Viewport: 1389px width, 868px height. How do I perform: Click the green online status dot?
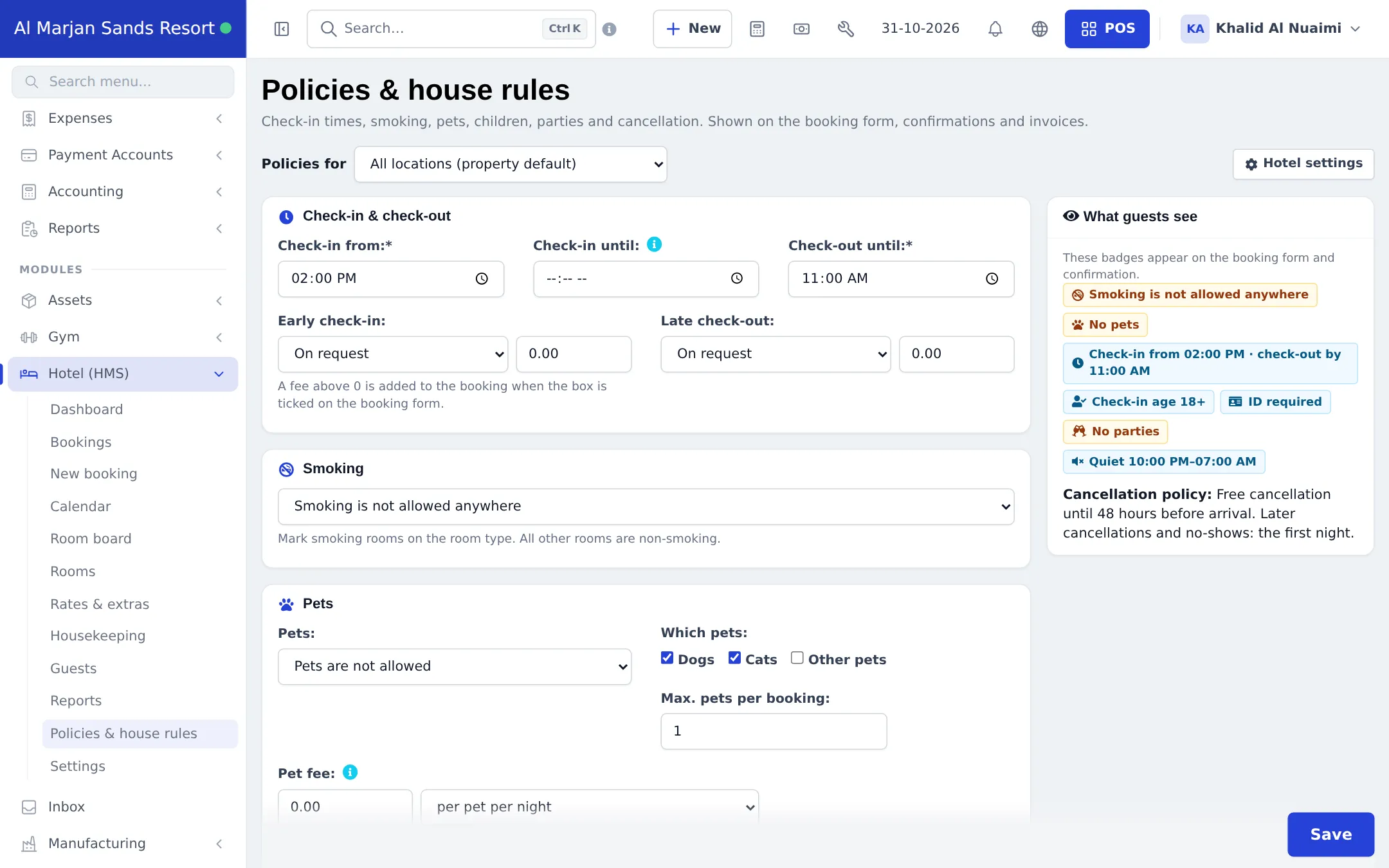point(226,28)
